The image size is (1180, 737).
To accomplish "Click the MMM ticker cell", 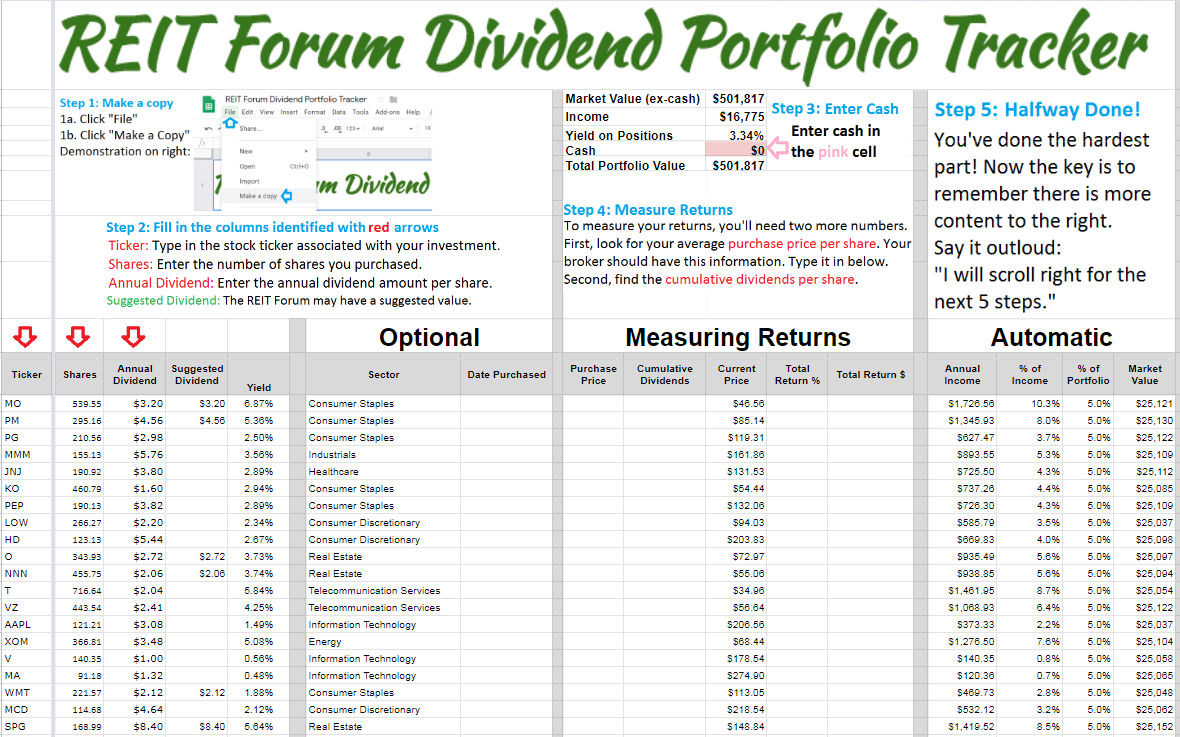I will click(x=26, y=455).
